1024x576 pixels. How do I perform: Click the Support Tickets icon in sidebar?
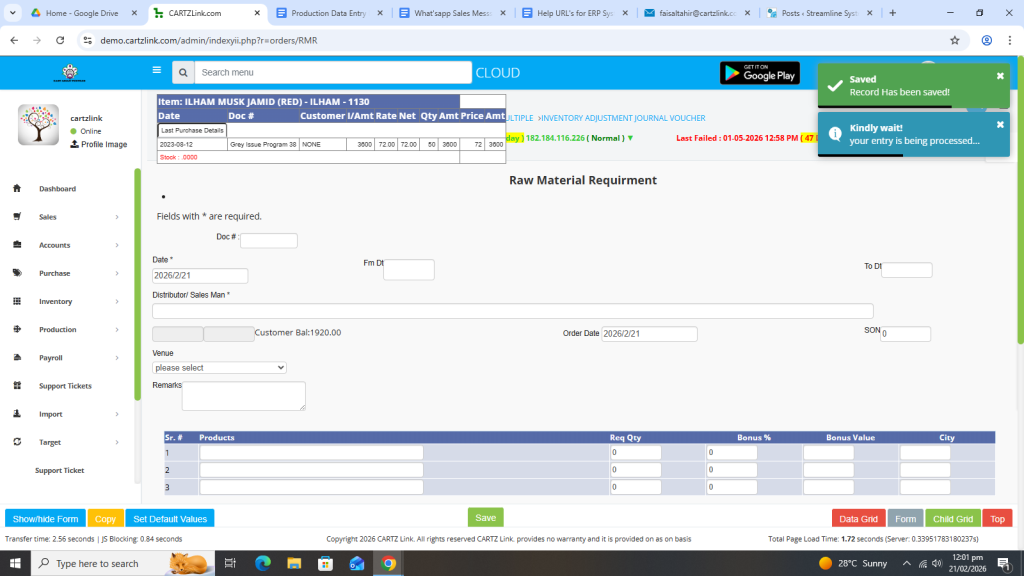17,386
